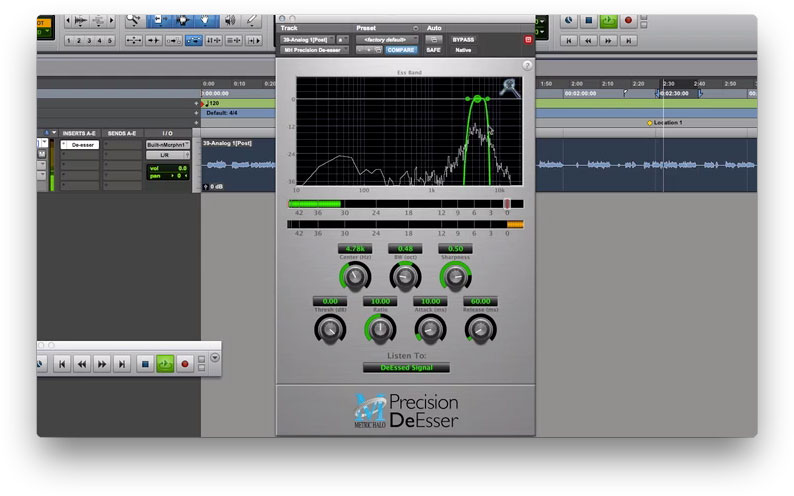The height and width of the screenshot is (496, 794).
Task: Click the MIDI zoom icon beside waveform zoom
Action: (x=98, y=21)
